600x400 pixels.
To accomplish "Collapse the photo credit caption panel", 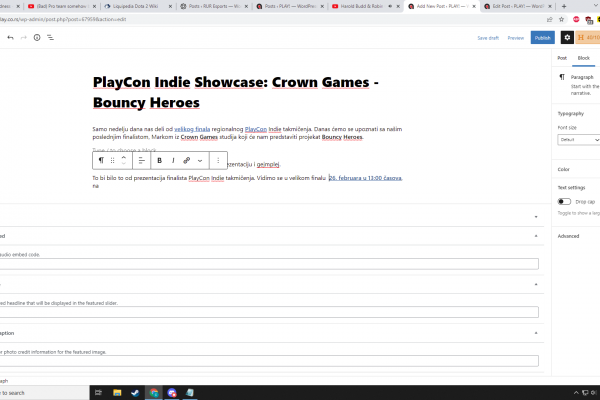I will 536,333.
